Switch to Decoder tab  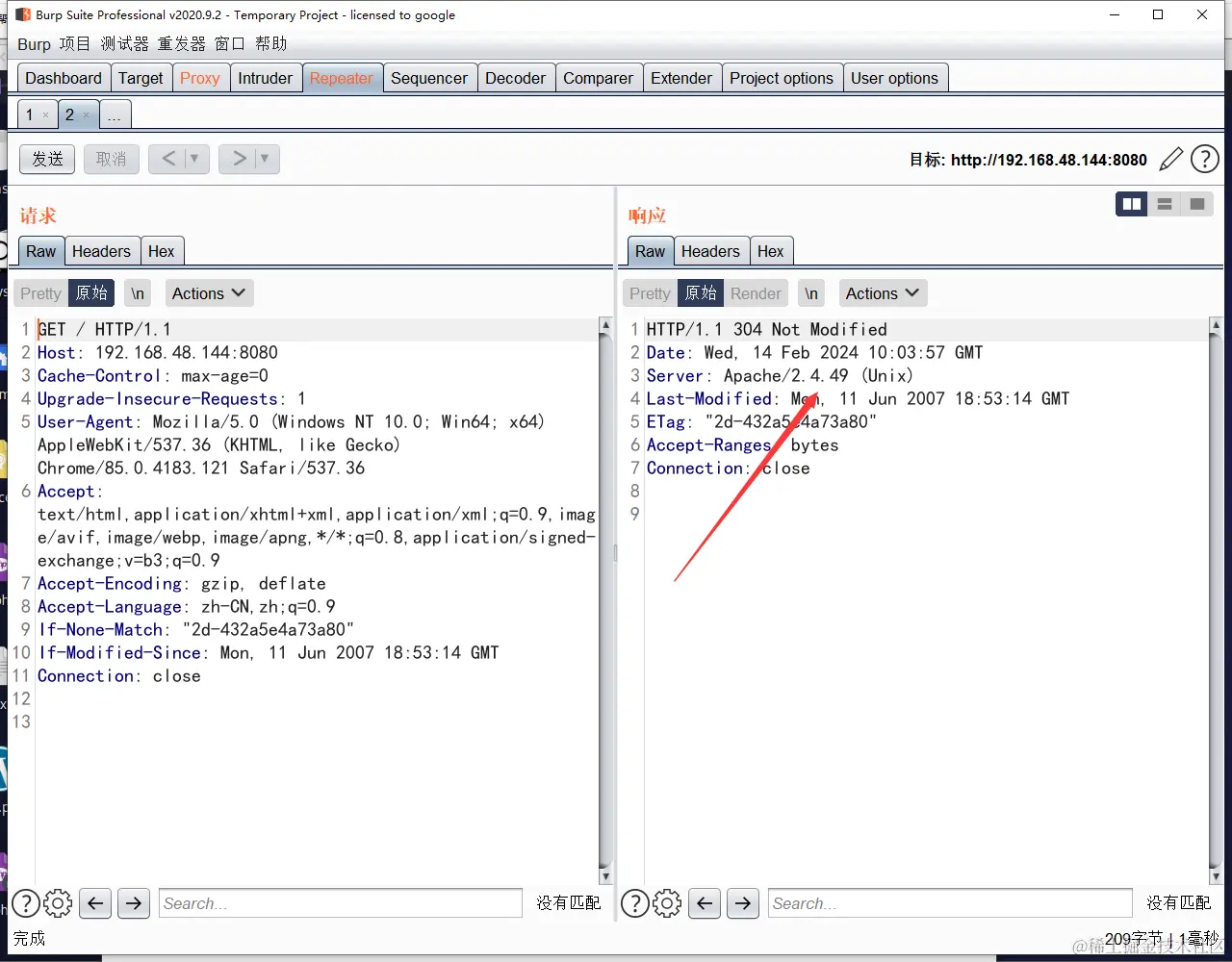516,78
